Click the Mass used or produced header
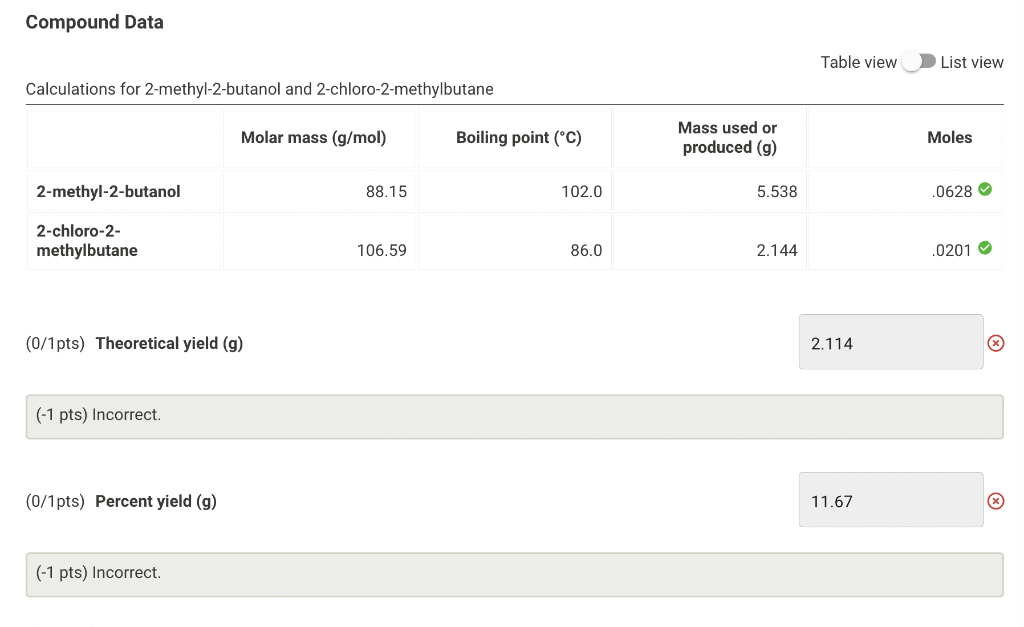1024x627 pixels. pyautogui.click(x=728, y=137)
